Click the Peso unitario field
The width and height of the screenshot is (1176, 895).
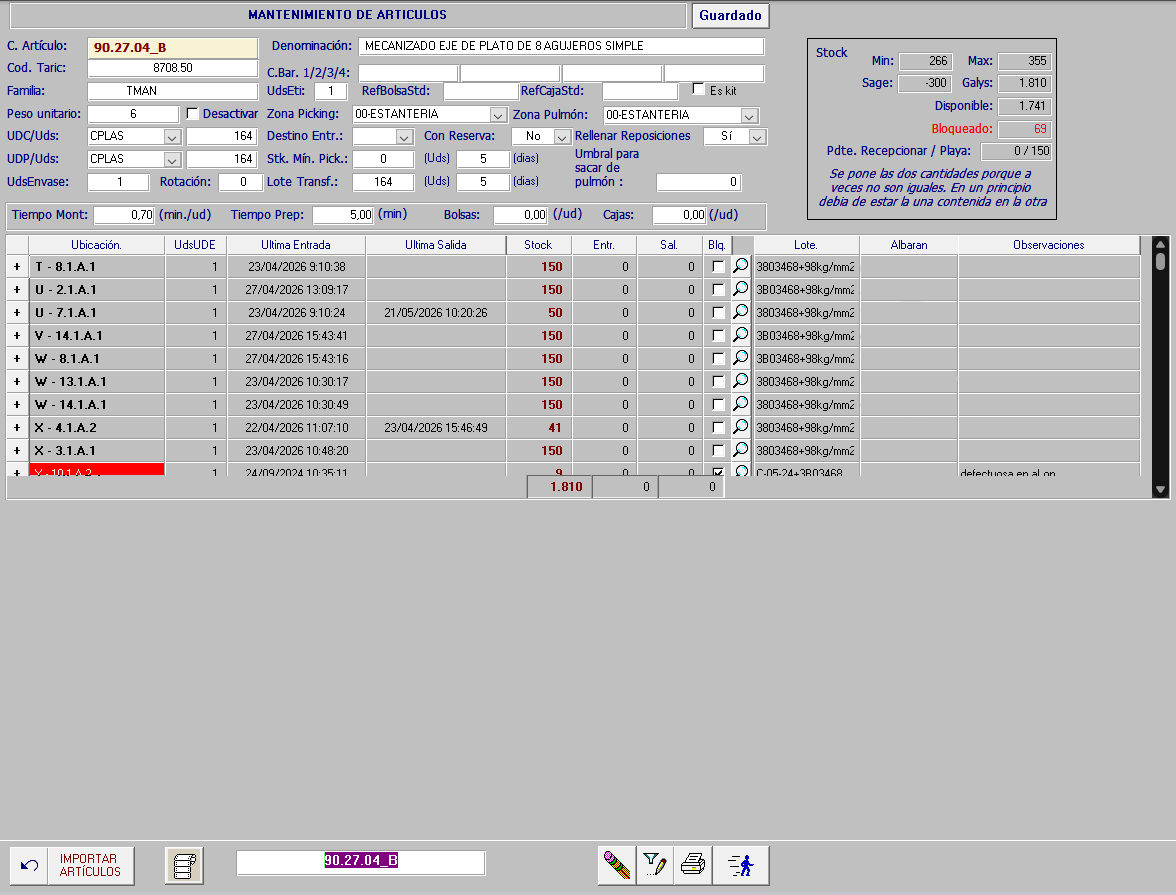[x=134, y=114]
